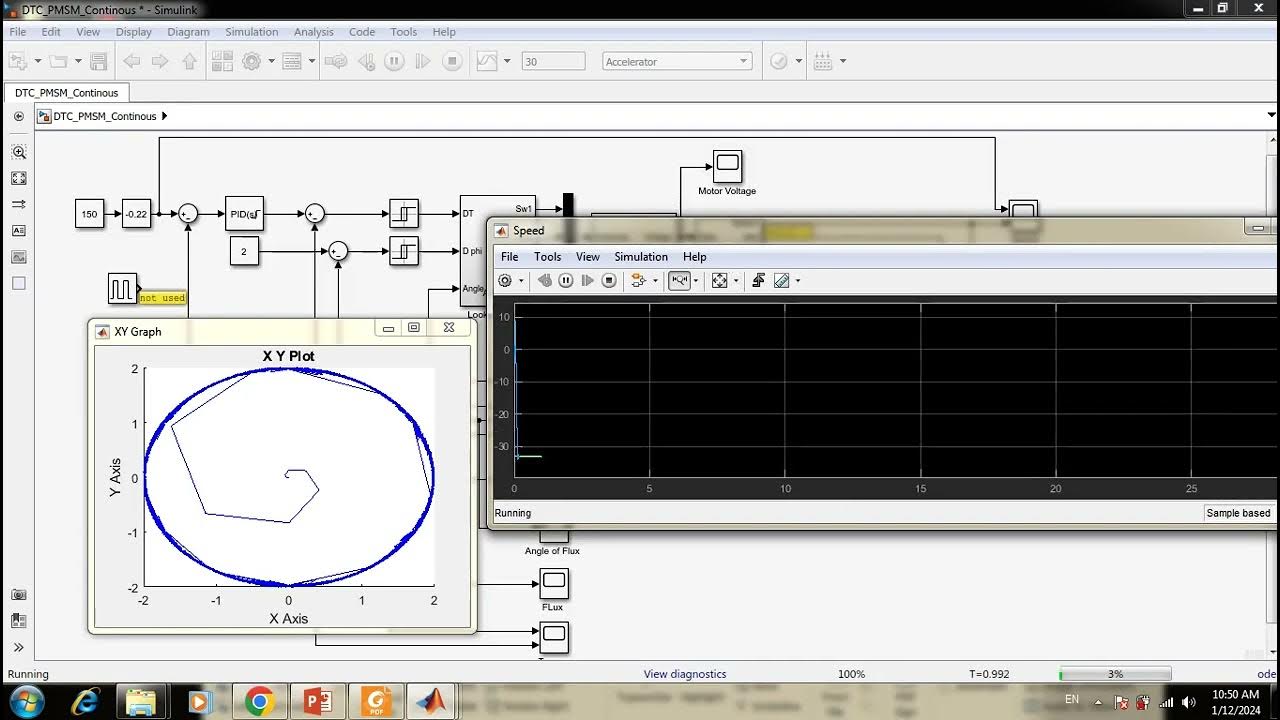The height and width of the screenshot is (720, 1280).
Task: Expand the breadcrumb path arrow
Action: [165, 116]
